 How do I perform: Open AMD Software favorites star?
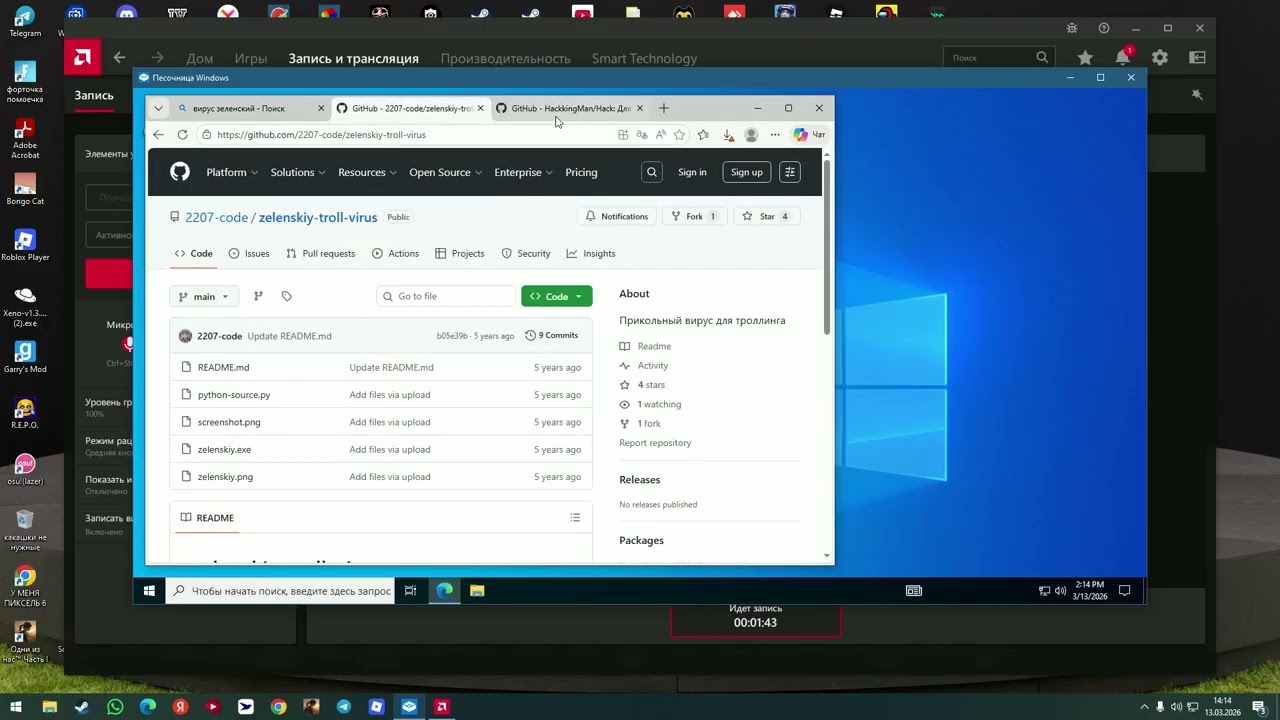click(1085, 58)
